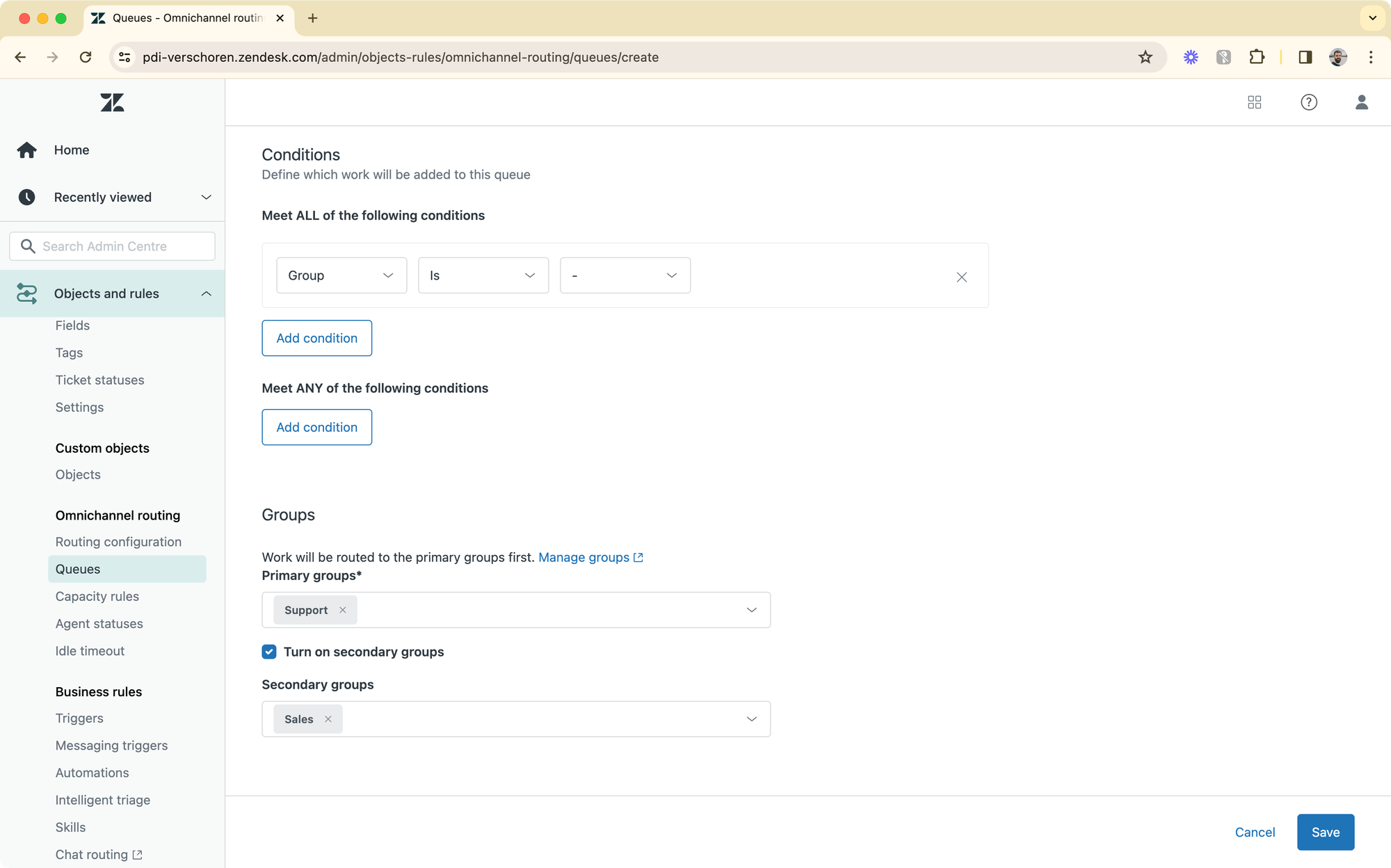The image size is (1391, 868).
Task: Open the Group condition field dropdown
Action: 341,275
